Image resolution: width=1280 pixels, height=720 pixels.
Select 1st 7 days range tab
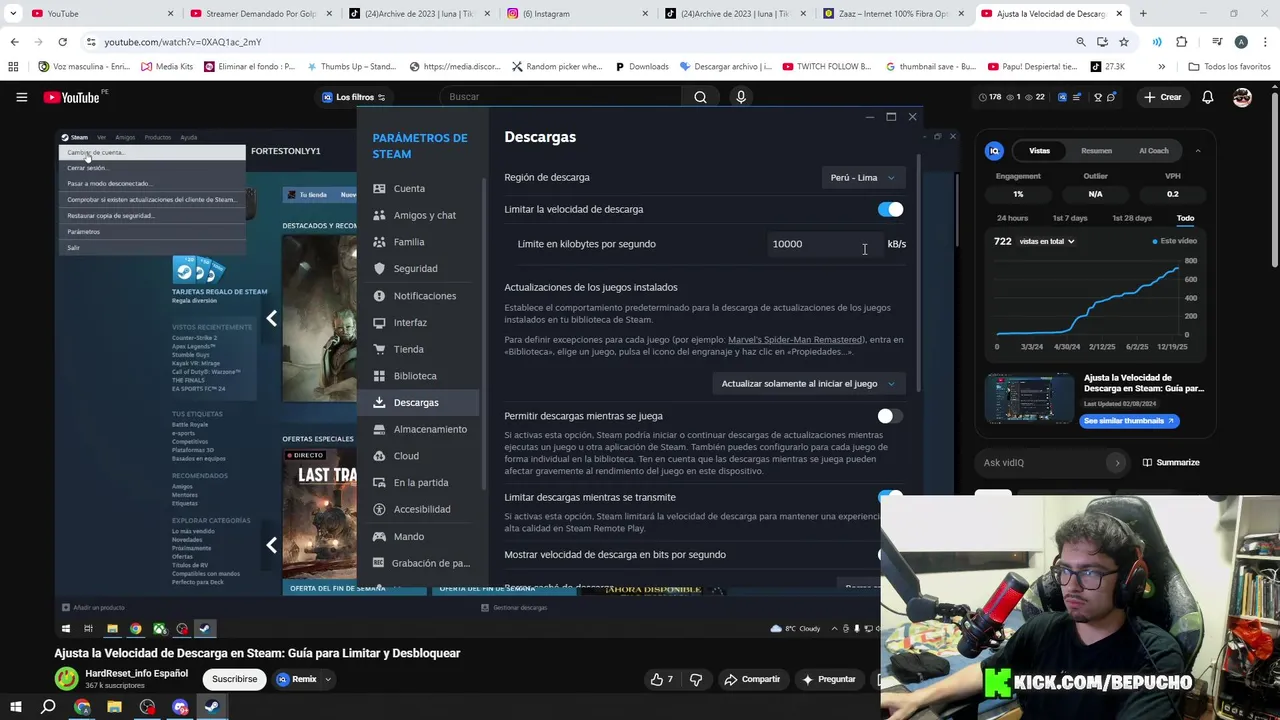(x=1069, y=218)
